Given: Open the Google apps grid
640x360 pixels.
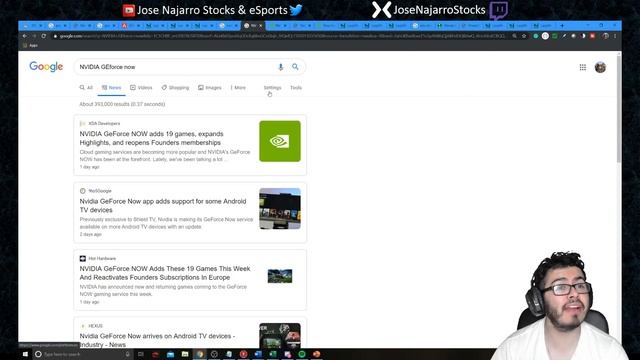Looking at the screenshot, I should (x=583, y=67).
